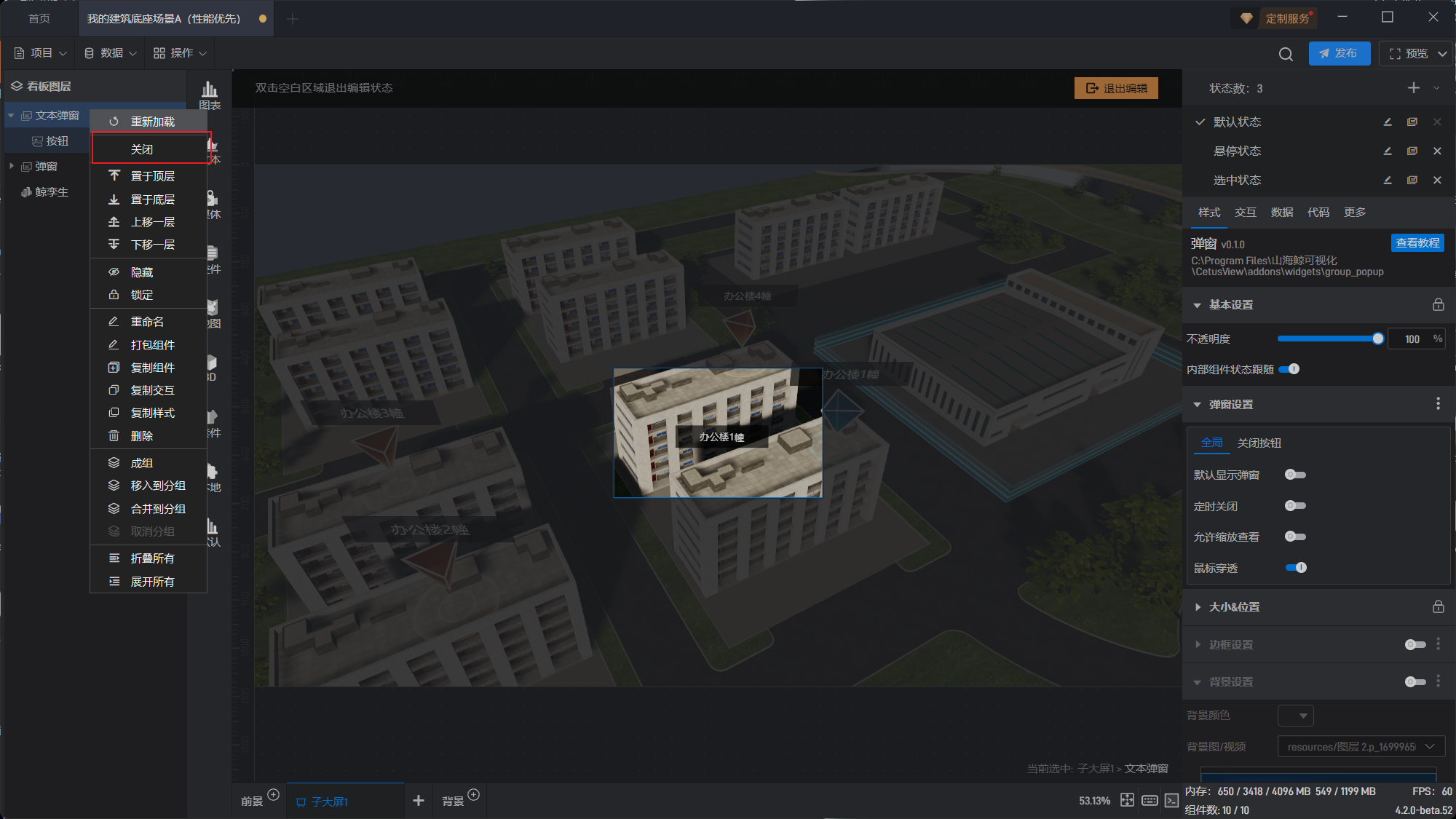
Task: Click the fit-to-screen icon in status bar
Action: point(1127,800)
